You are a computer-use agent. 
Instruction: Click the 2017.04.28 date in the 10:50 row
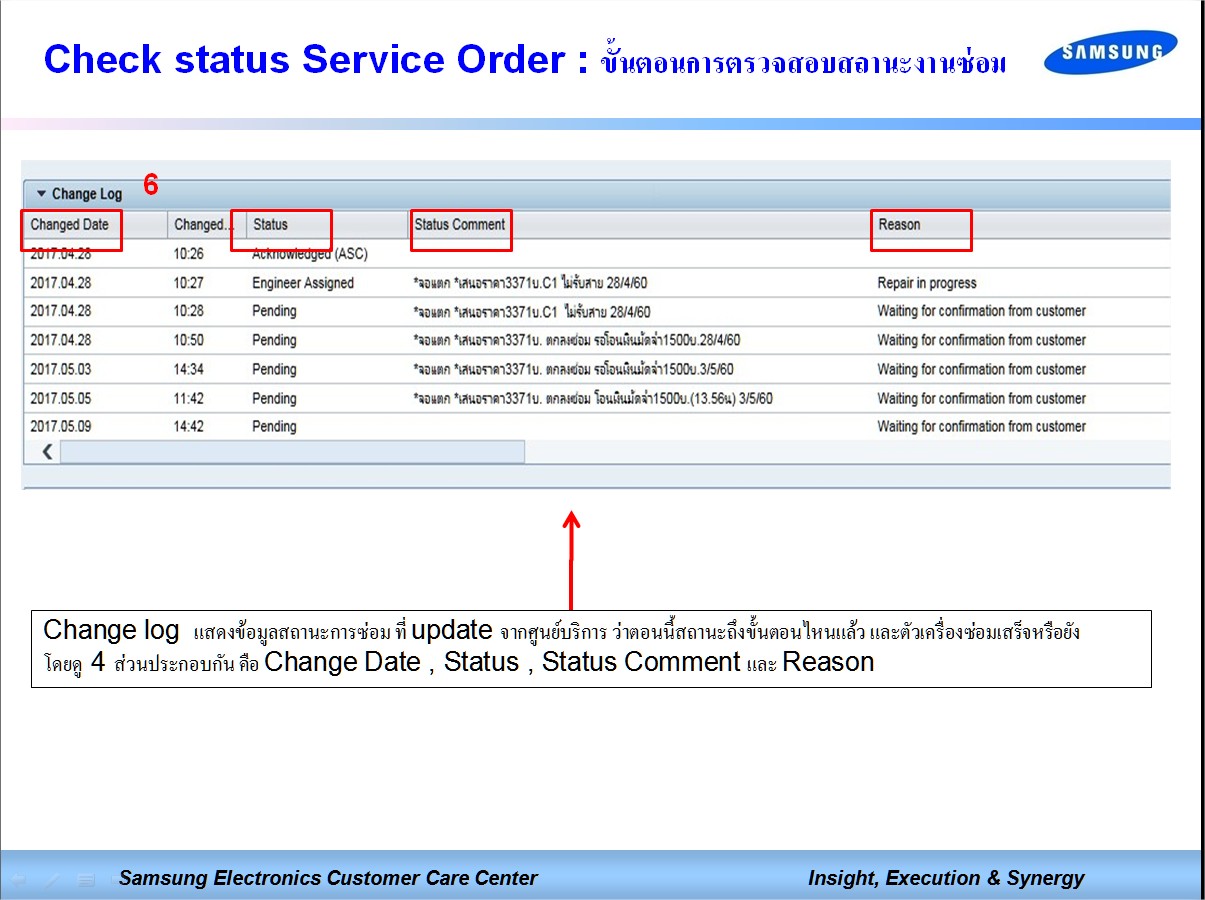pos(60,340)
